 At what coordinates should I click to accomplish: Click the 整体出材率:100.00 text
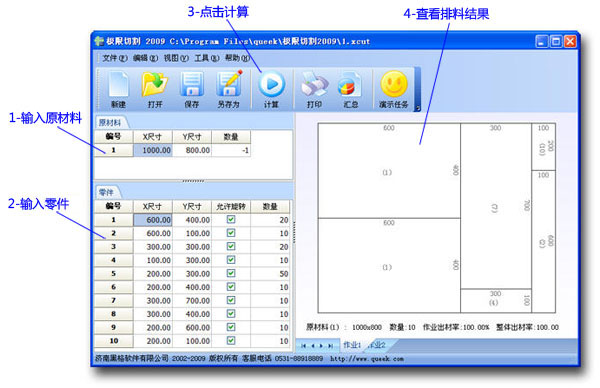(527, 327)
